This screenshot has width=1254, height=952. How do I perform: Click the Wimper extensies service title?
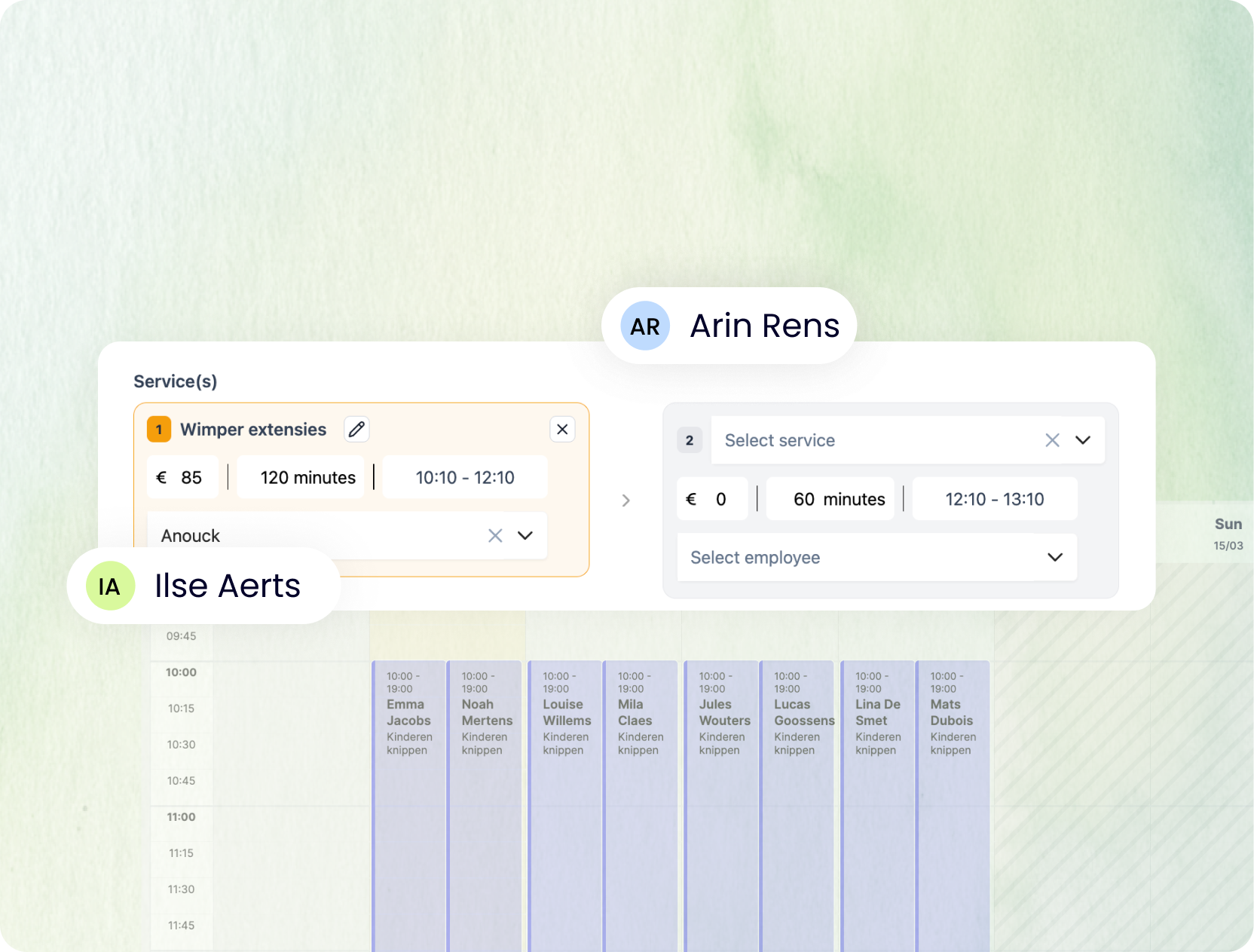point(253,430)
